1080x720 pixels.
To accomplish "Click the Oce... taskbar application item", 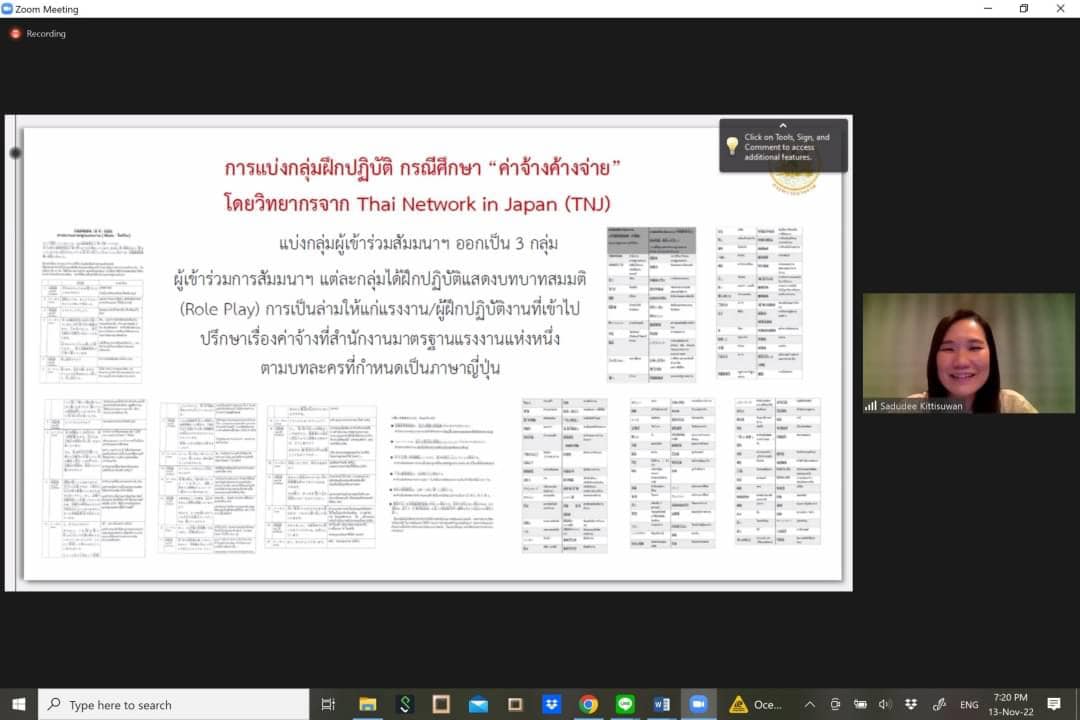I will [x=756, y=704].
